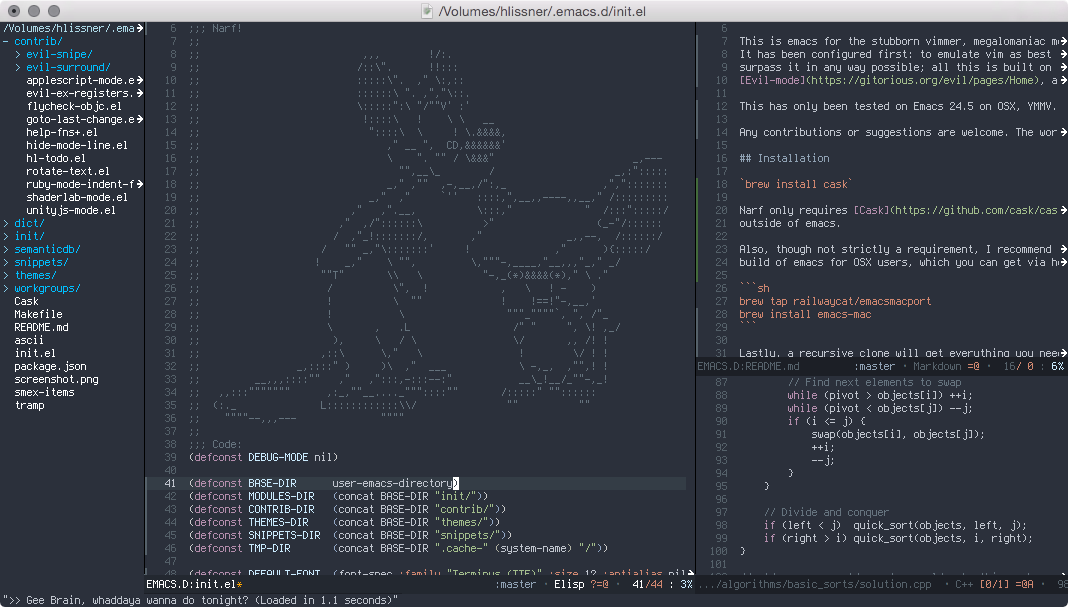
Task: Click the (defconst DEBUG-MODE nil) line
Action: (x=263, y=457)
